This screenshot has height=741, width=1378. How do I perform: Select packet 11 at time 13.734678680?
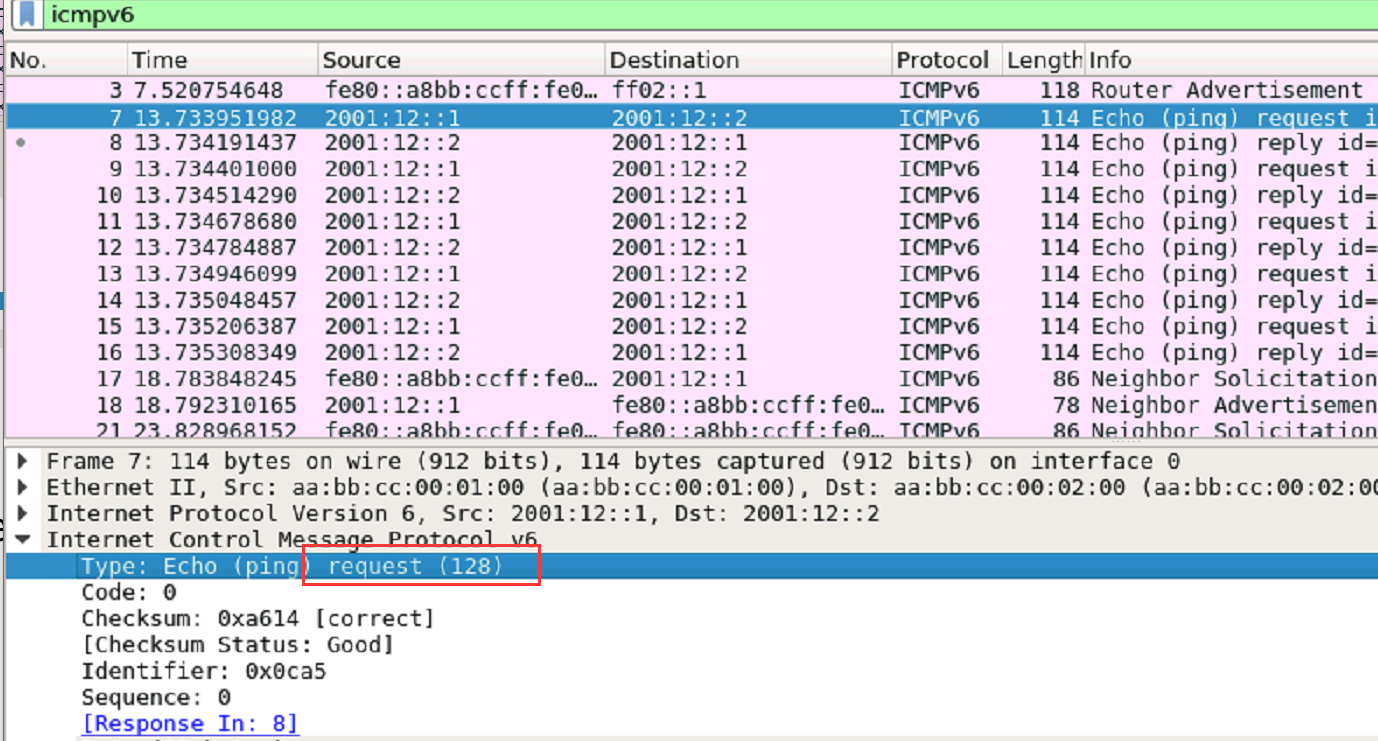[x=692, y=221]
